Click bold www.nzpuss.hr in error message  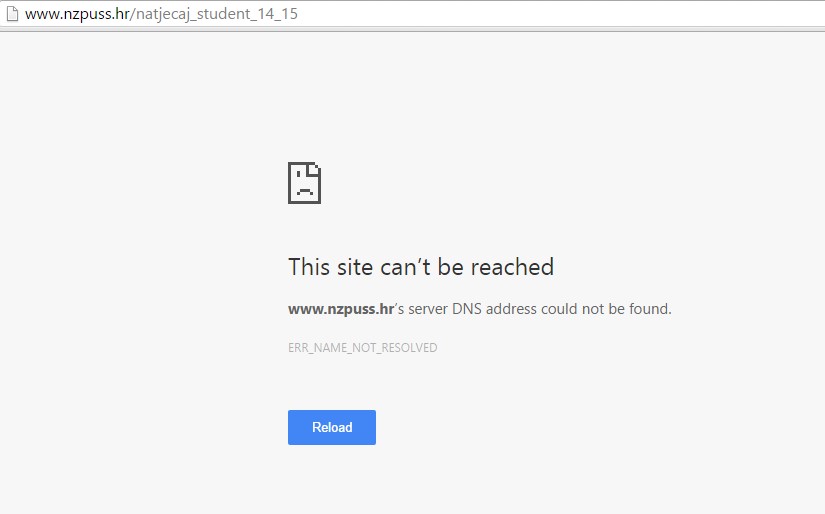point(341,309)
